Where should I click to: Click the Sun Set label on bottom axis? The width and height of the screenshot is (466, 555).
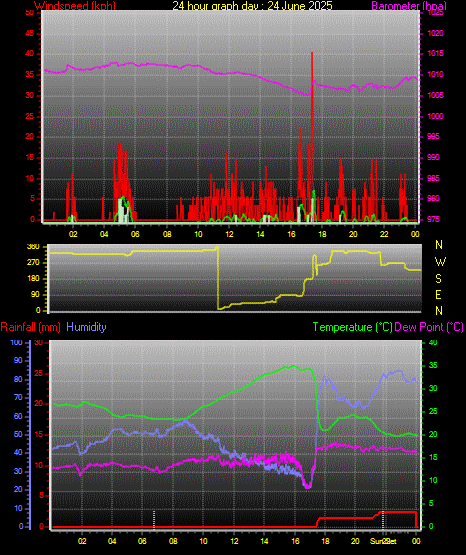(384, 541)
